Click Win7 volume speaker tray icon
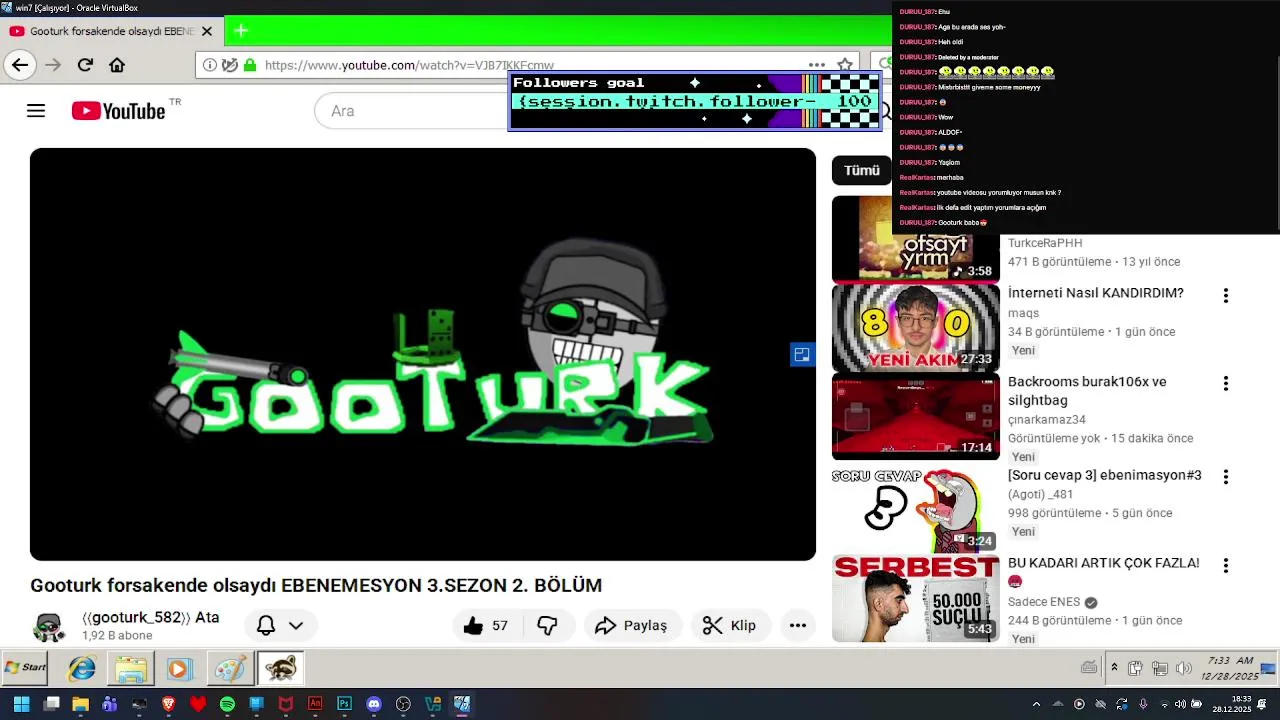 pos(1183,668)
